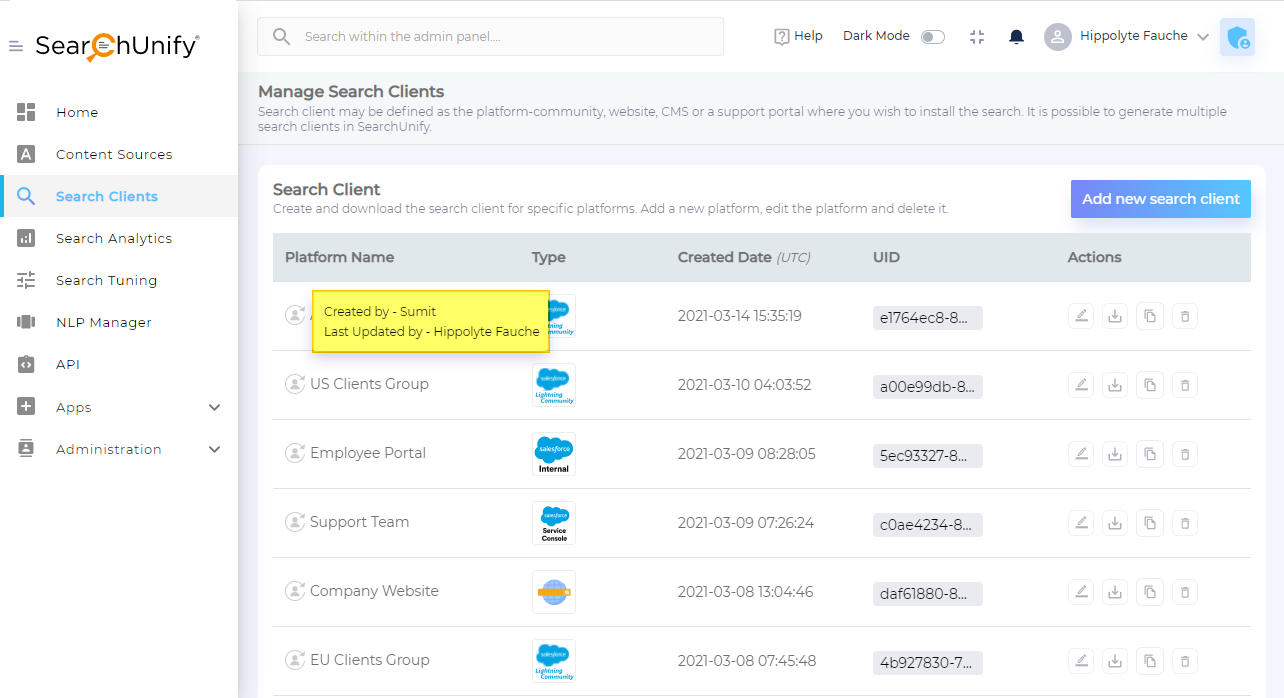The height and width of the screenshot is (698, 1284).
Task: Click the user info icon beside EU Clients Group
Action: [295, 660]
